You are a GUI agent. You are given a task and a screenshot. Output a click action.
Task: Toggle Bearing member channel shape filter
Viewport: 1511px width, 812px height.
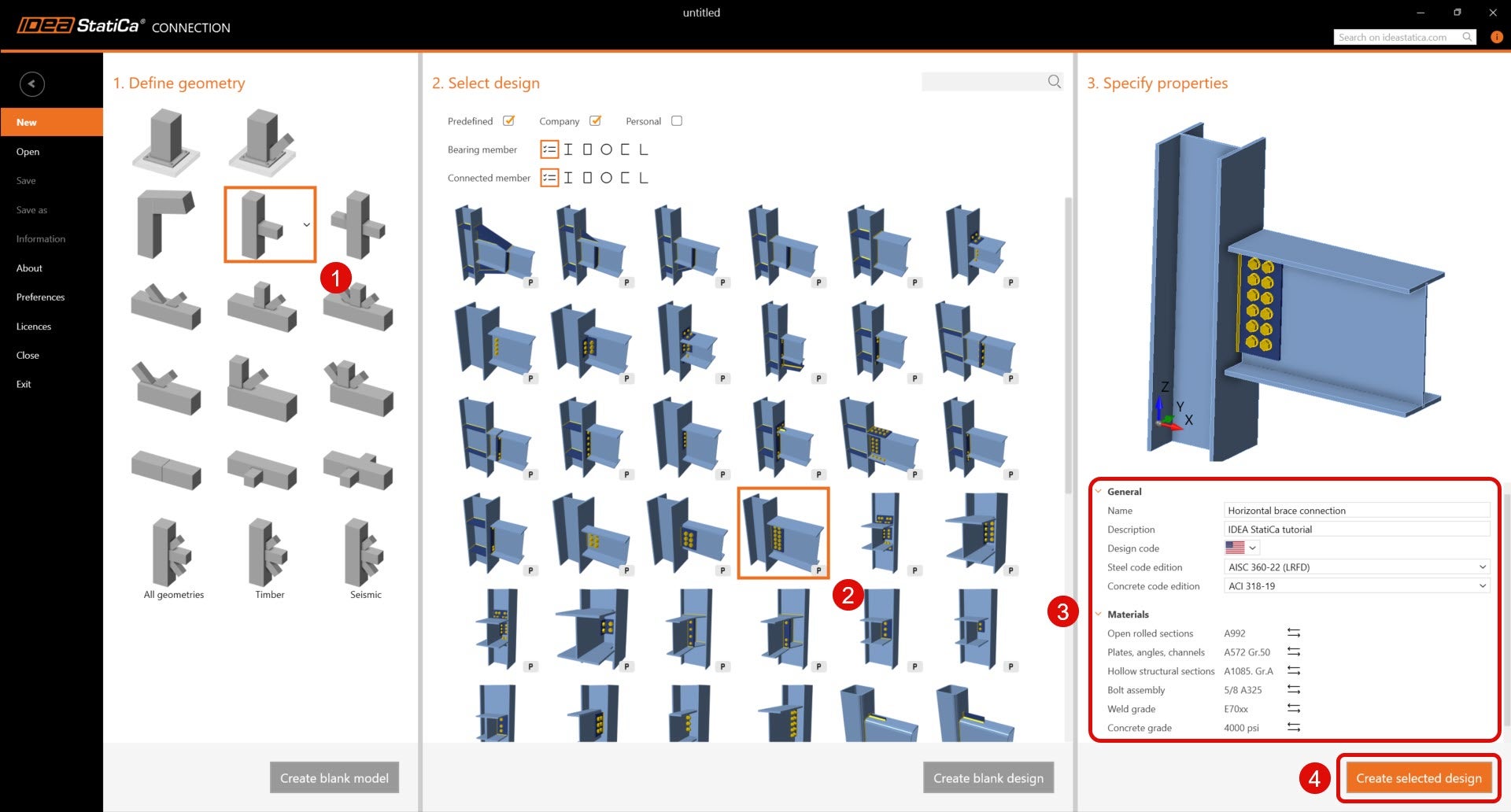[625, 149]
